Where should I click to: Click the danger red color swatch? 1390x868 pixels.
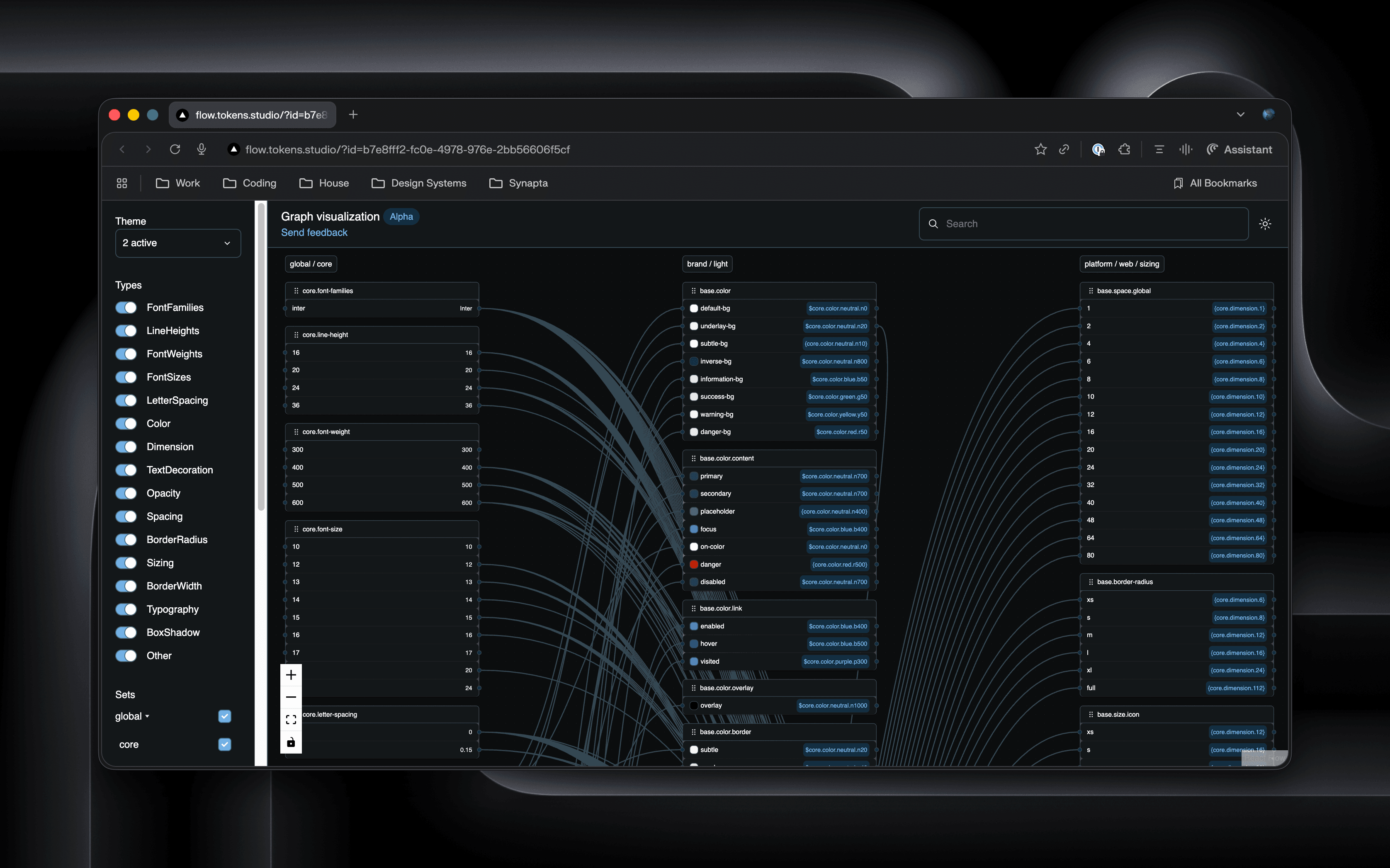coord(694,564)
